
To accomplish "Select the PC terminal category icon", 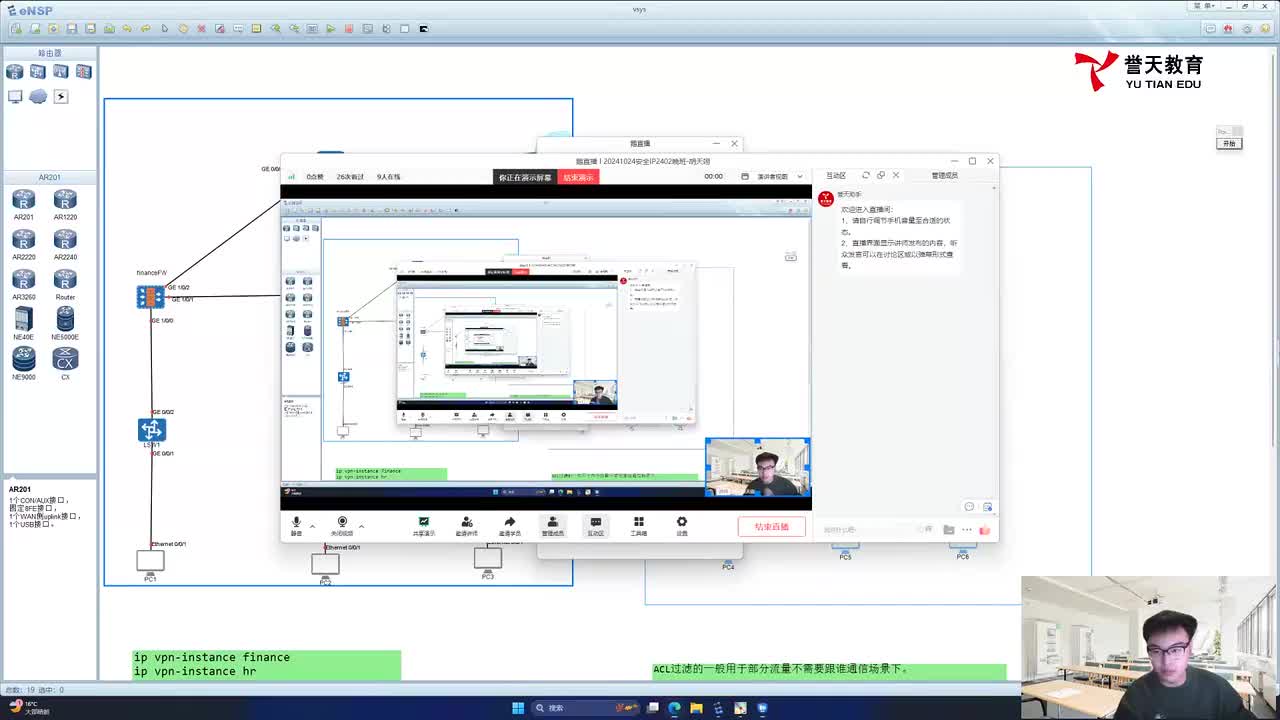I will point(14,97).
